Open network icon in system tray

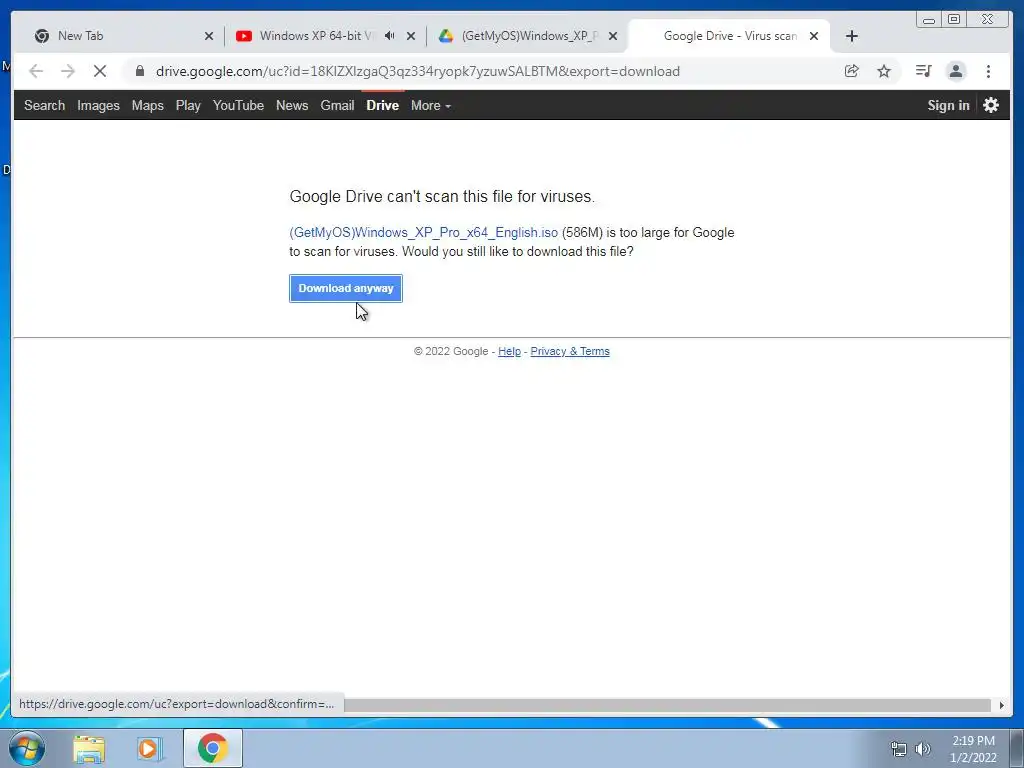[899, 749]
